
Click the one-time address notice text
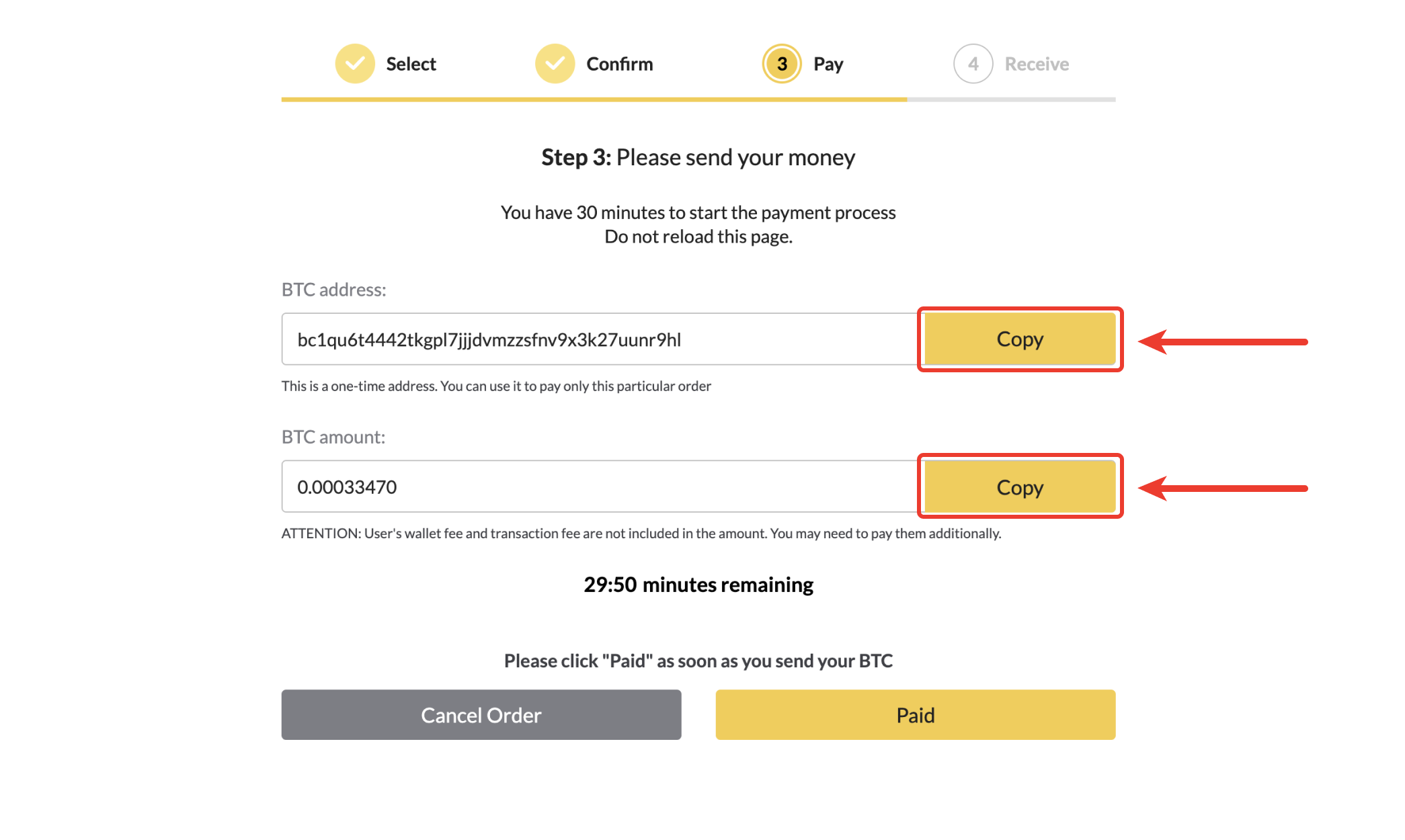pos(496,386)
